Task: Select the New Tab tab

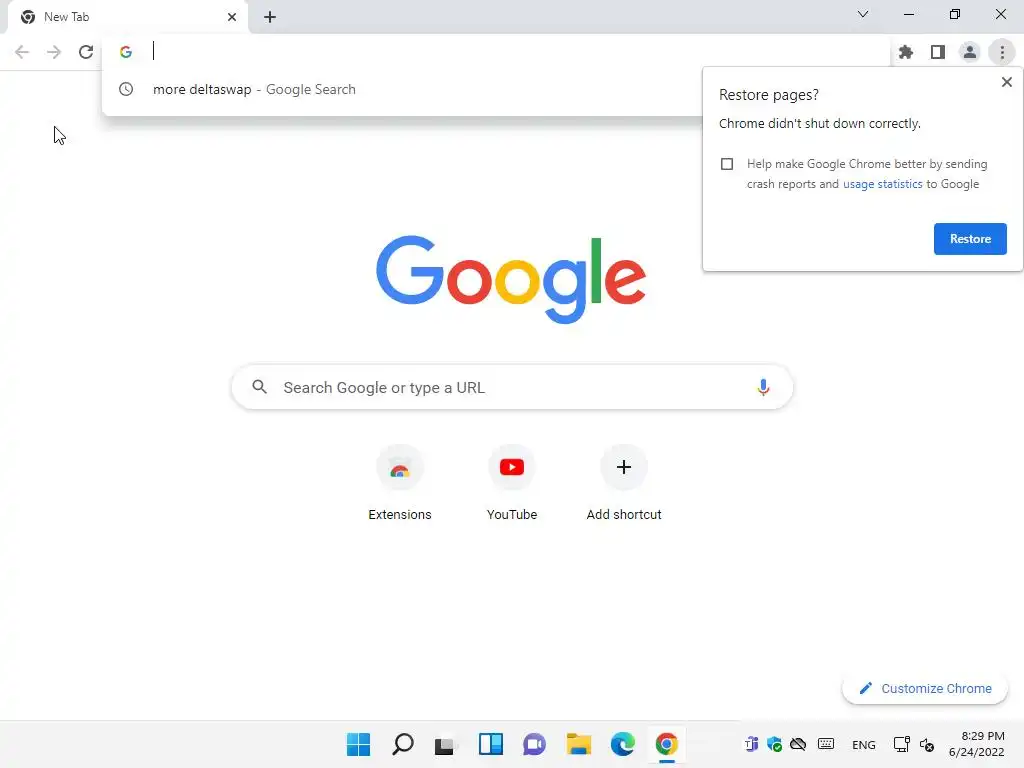Action: pyautogui.click(x=127, y=17)
